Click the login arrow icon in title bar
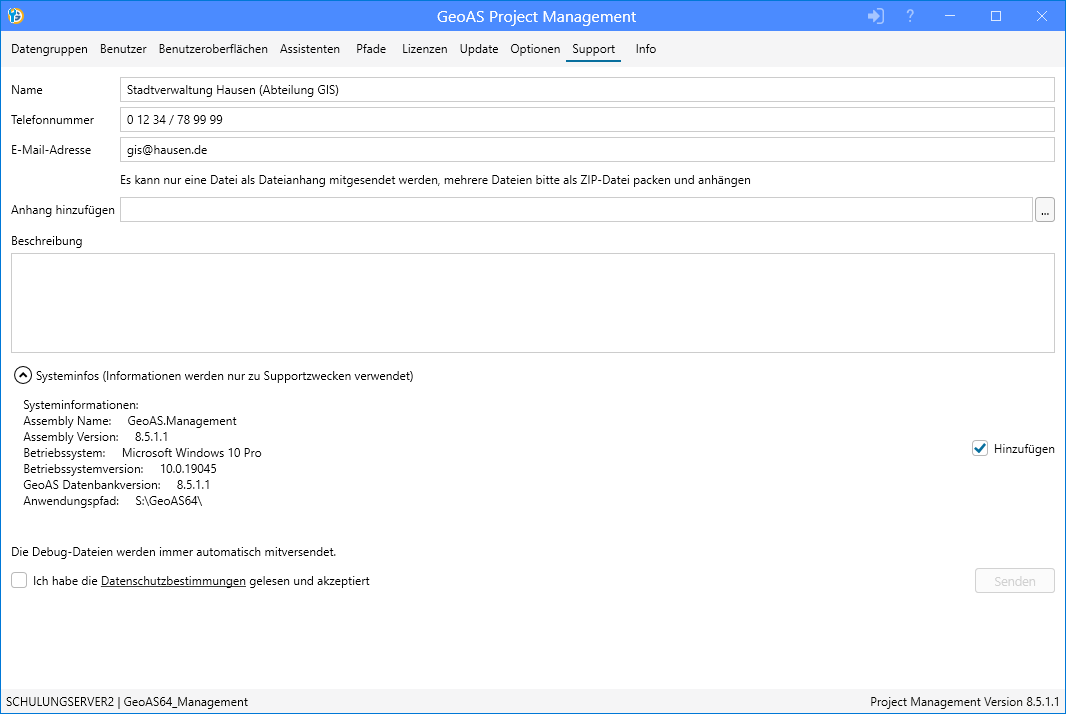This screenshot has width=1066, height=714. (876, 16)
